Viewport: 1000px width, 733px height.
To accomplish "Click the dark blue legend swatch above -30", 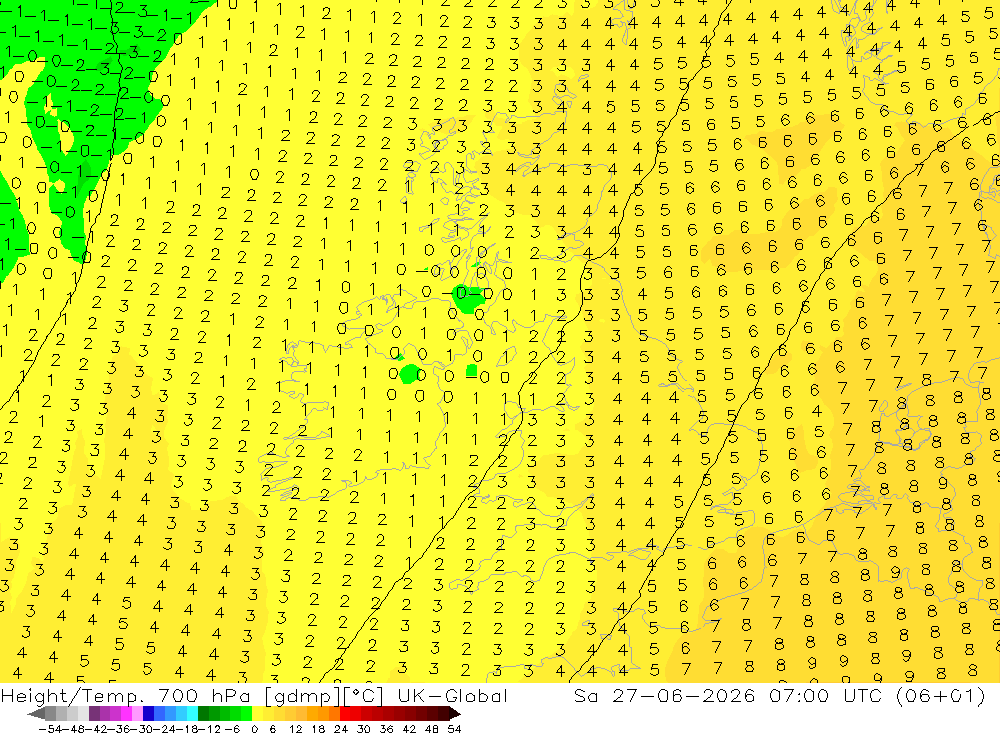I will [149, 713].
